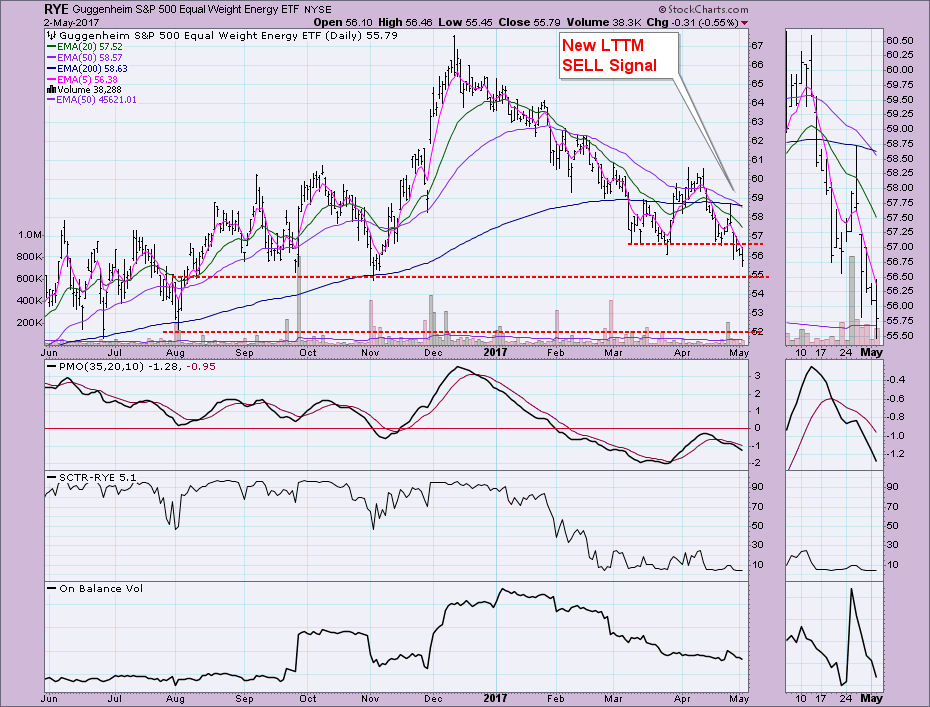
Task: Click the red down-arrow beside Chg value
Action: (745, 21)
